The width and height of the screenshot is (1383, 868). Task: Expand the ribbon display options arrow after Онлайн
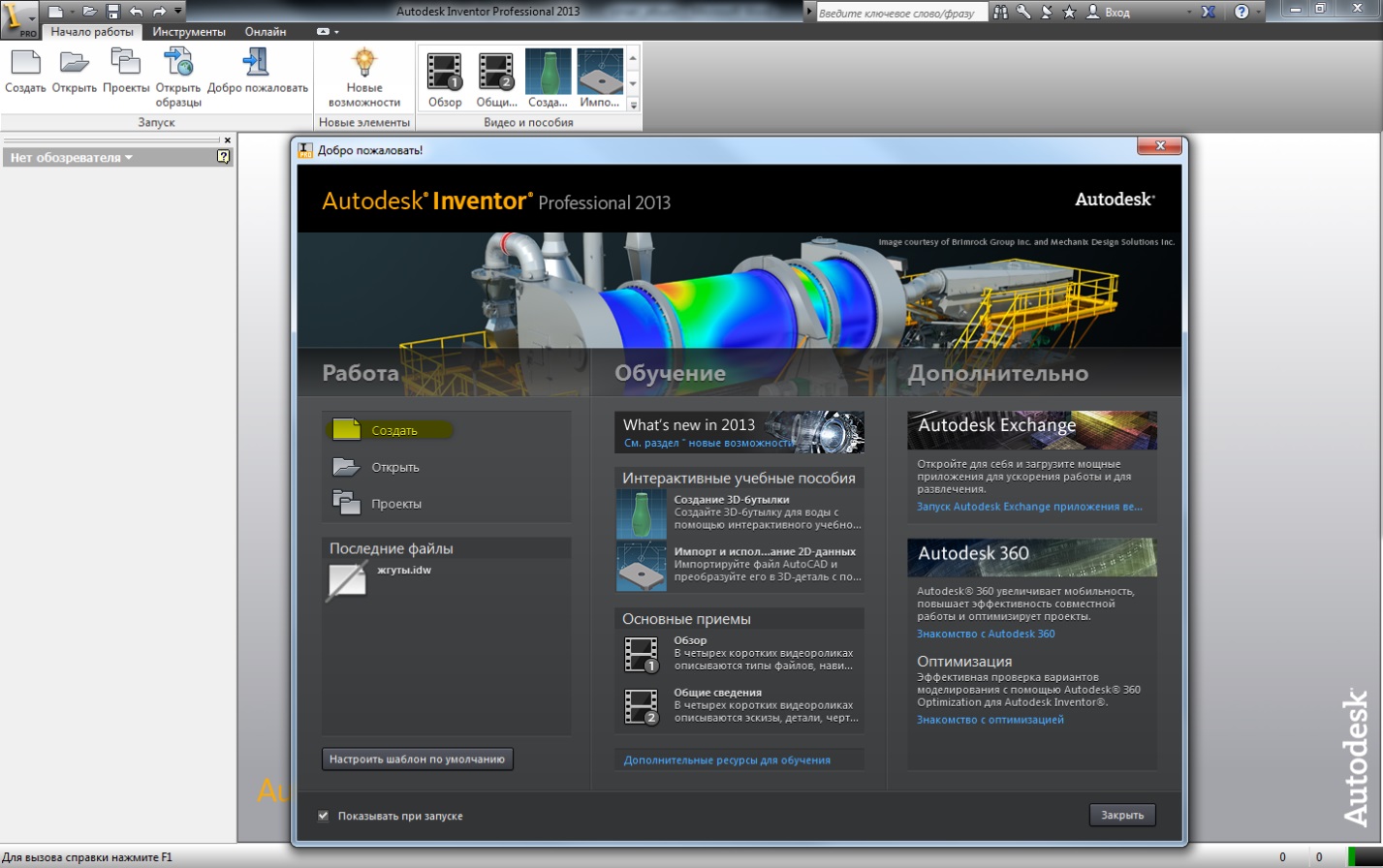(x=336, y=32)
